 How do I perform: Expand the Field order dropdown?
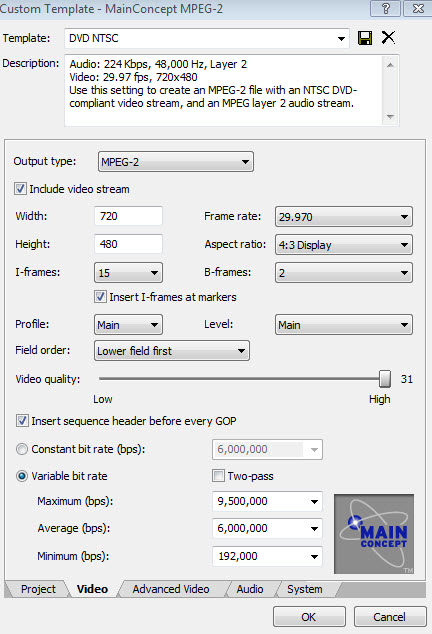(x=172, y=351)
